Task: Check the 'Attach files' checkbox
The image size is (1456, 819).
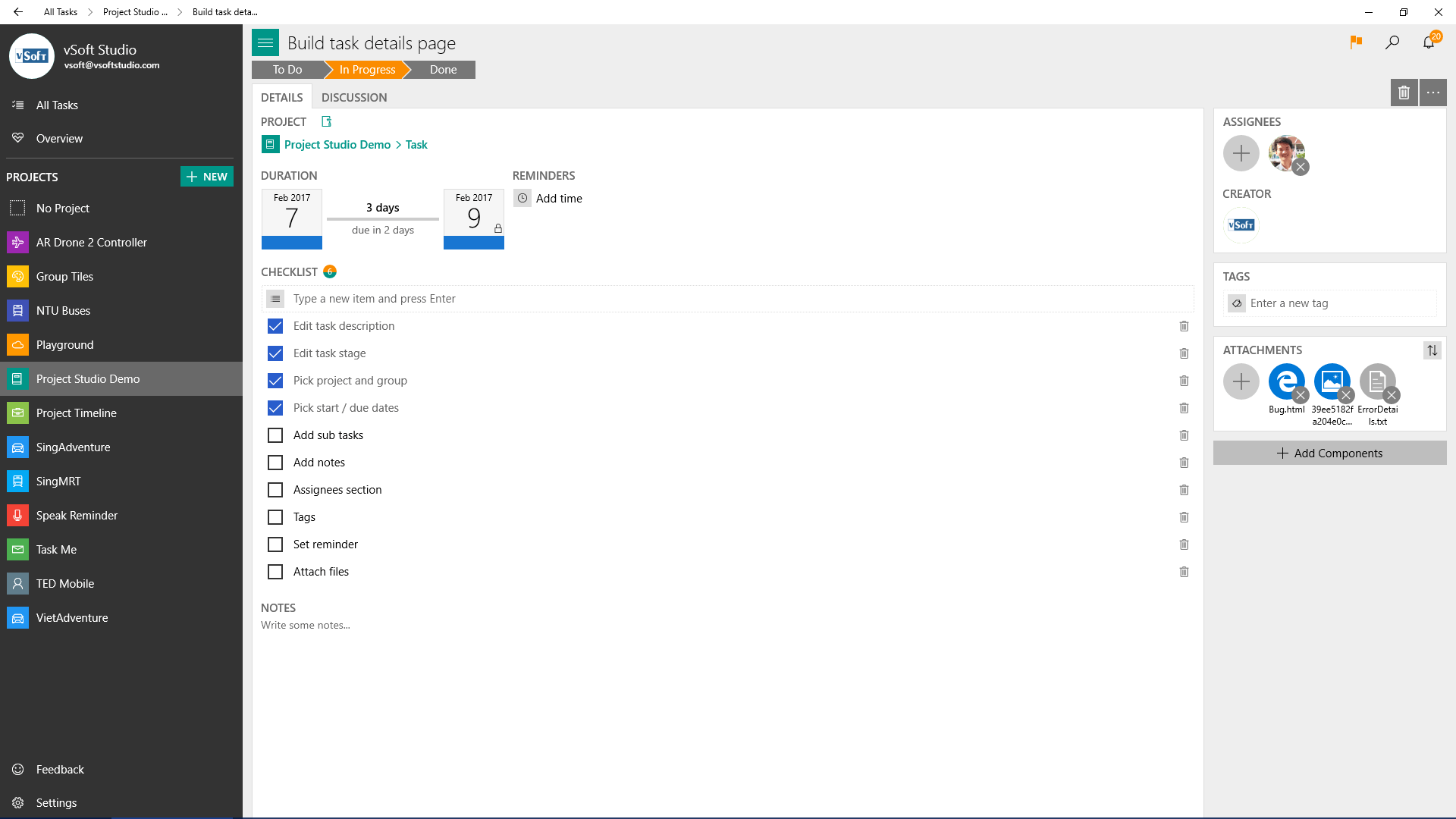Action: 275,572
